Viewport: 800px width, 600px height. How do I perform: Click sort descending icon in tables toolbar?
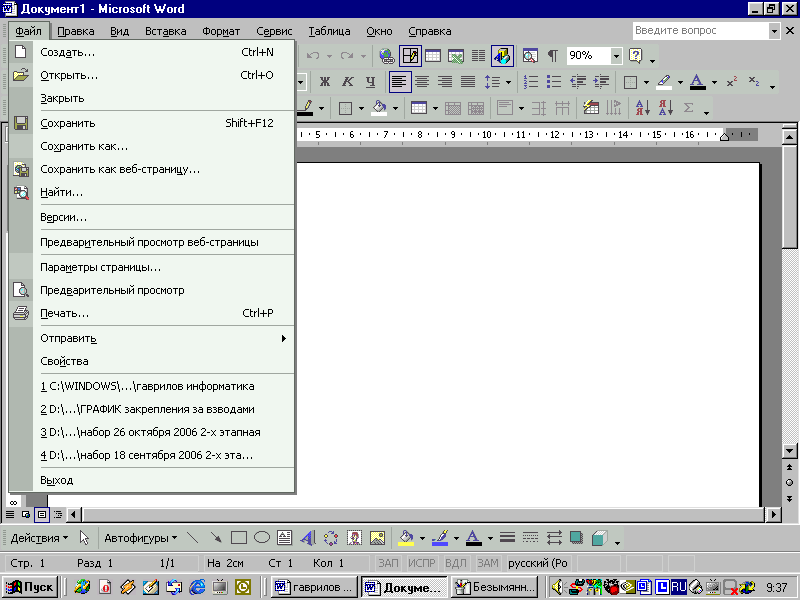(666, 108)
